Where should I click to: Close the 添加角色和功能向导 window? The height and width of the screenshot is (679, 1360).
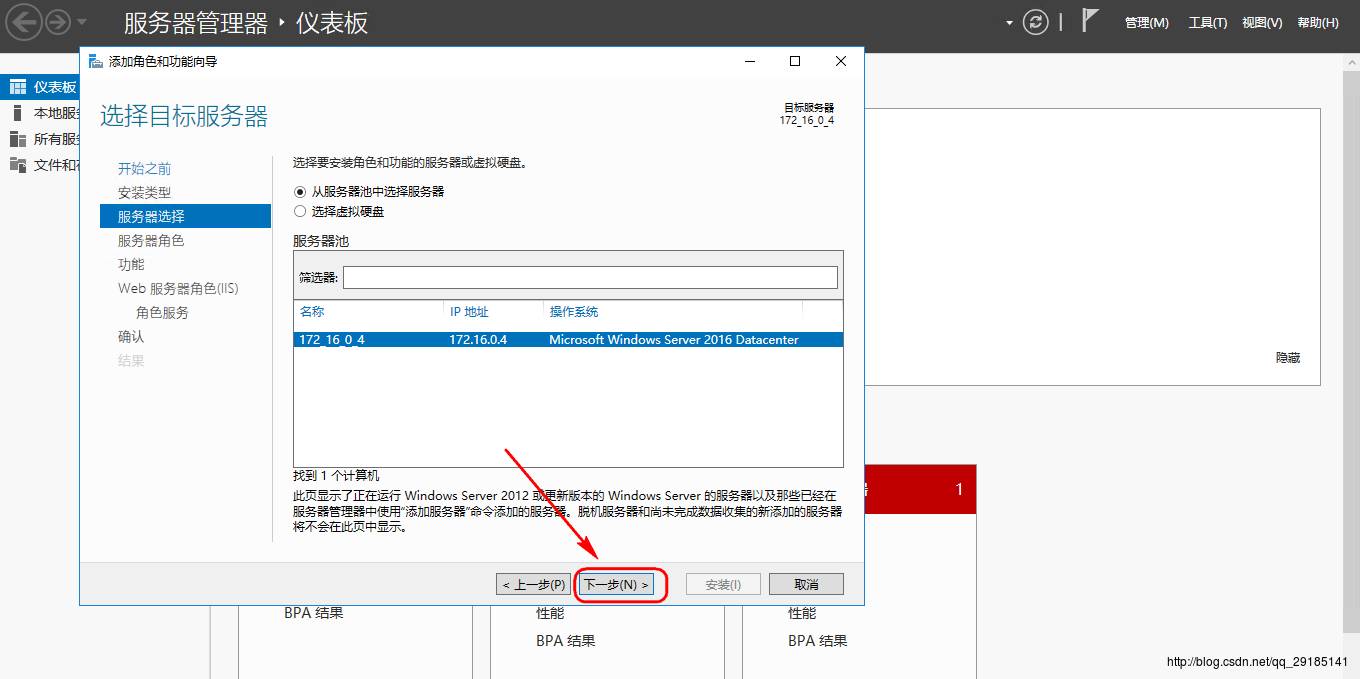pos(841,61)
